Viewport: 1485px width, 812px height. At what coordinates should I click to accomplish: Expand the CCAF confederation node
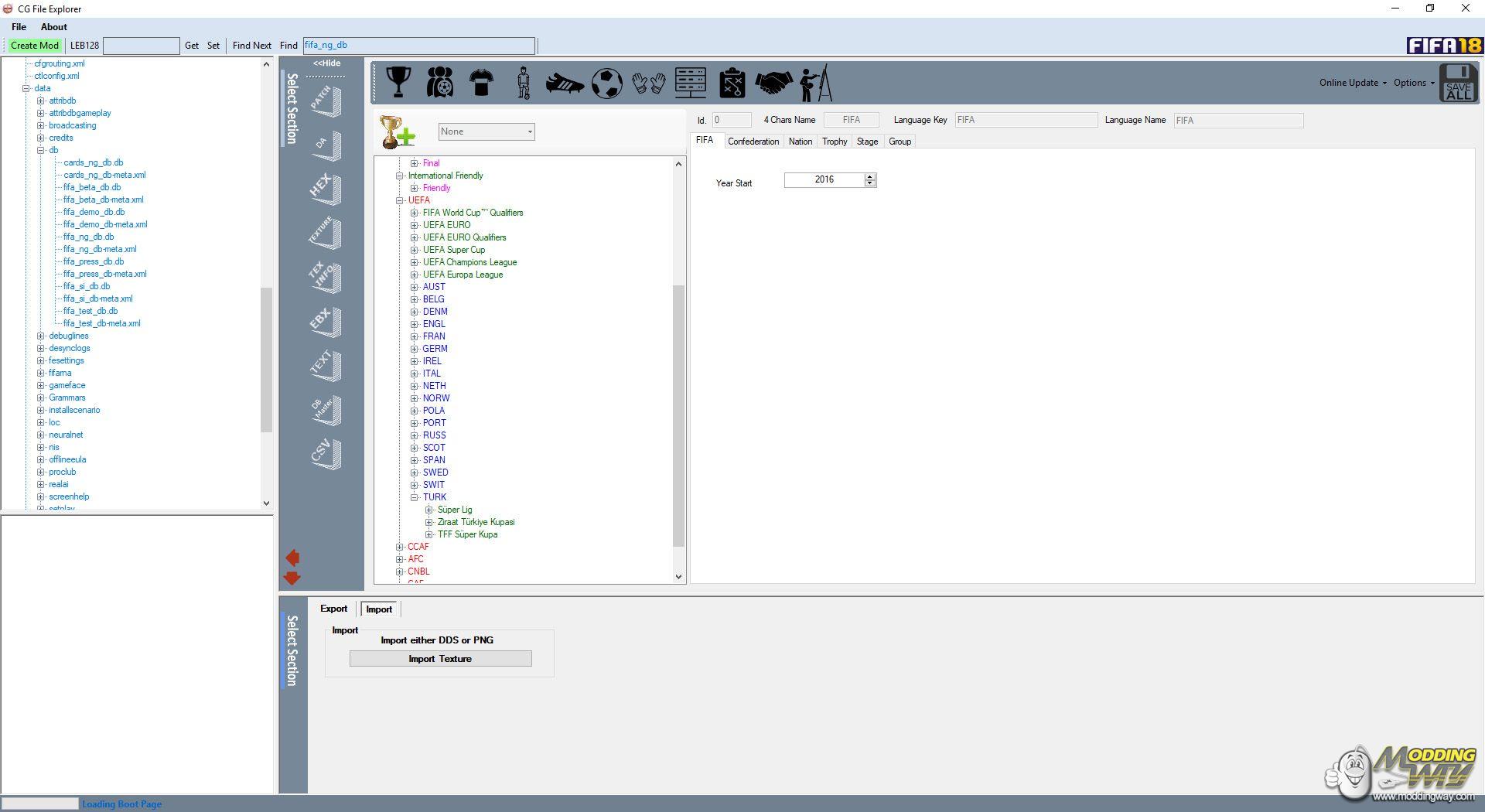400,547
